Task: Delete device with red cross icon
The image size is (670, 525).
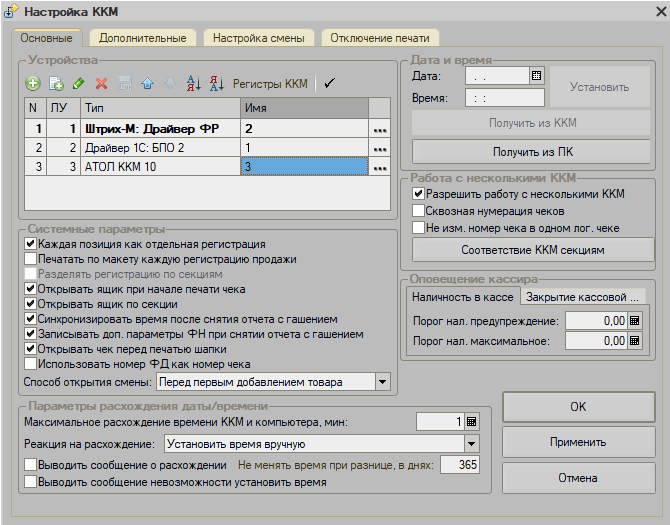Action: pyautogui.click(x=101, y=84)
